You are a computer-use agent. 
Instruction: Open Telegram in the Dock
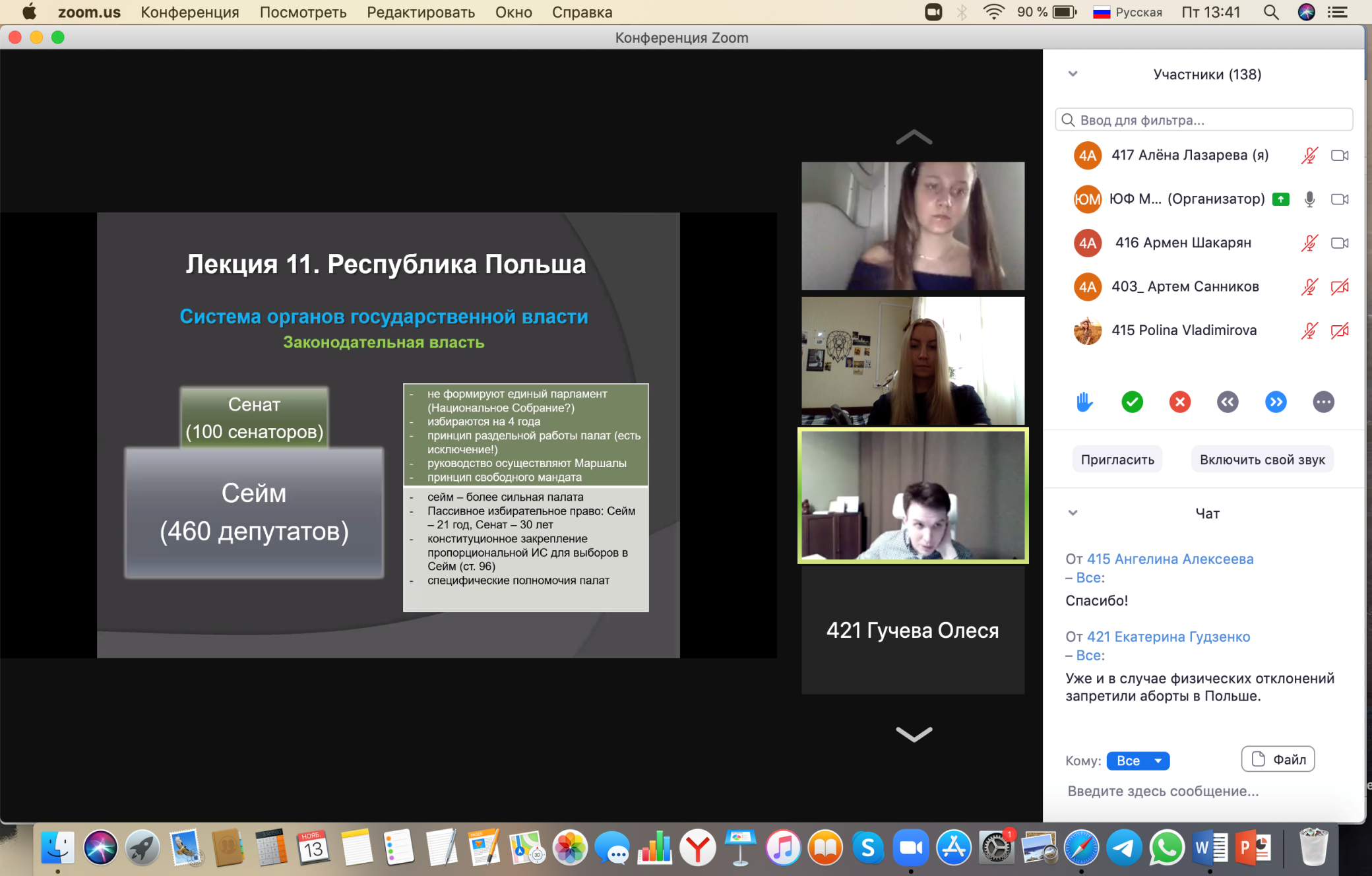(1123, 848)
